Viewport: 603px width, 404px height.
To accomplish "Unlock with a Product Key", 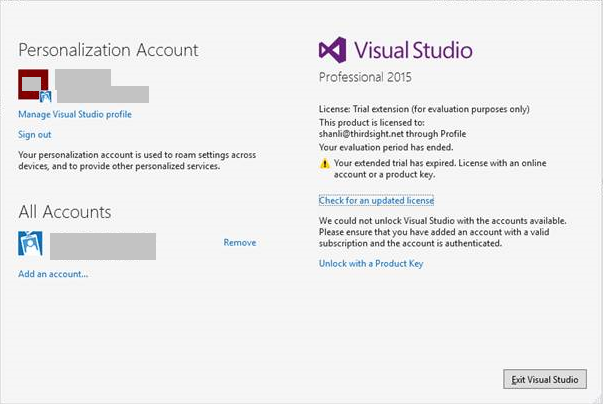I will click(x=371, y=264).
